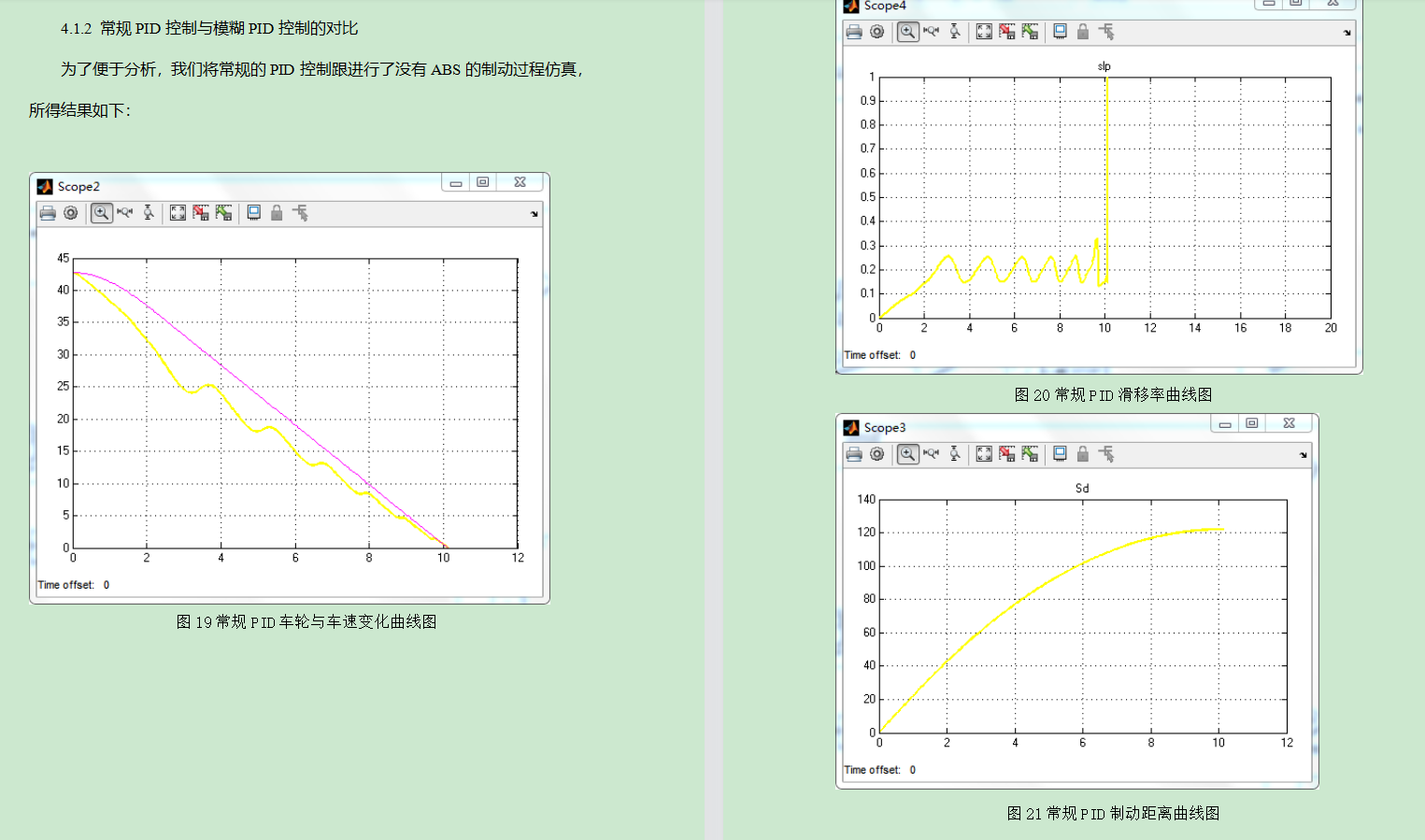
Task: Click 'Time offset: 0' in Scope4
Action: pyautogui.click(x=880, y=355)
